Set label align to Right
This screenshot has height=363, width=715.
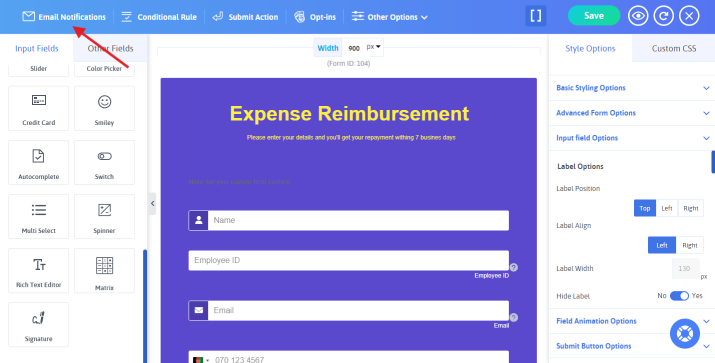coord(689,245)
